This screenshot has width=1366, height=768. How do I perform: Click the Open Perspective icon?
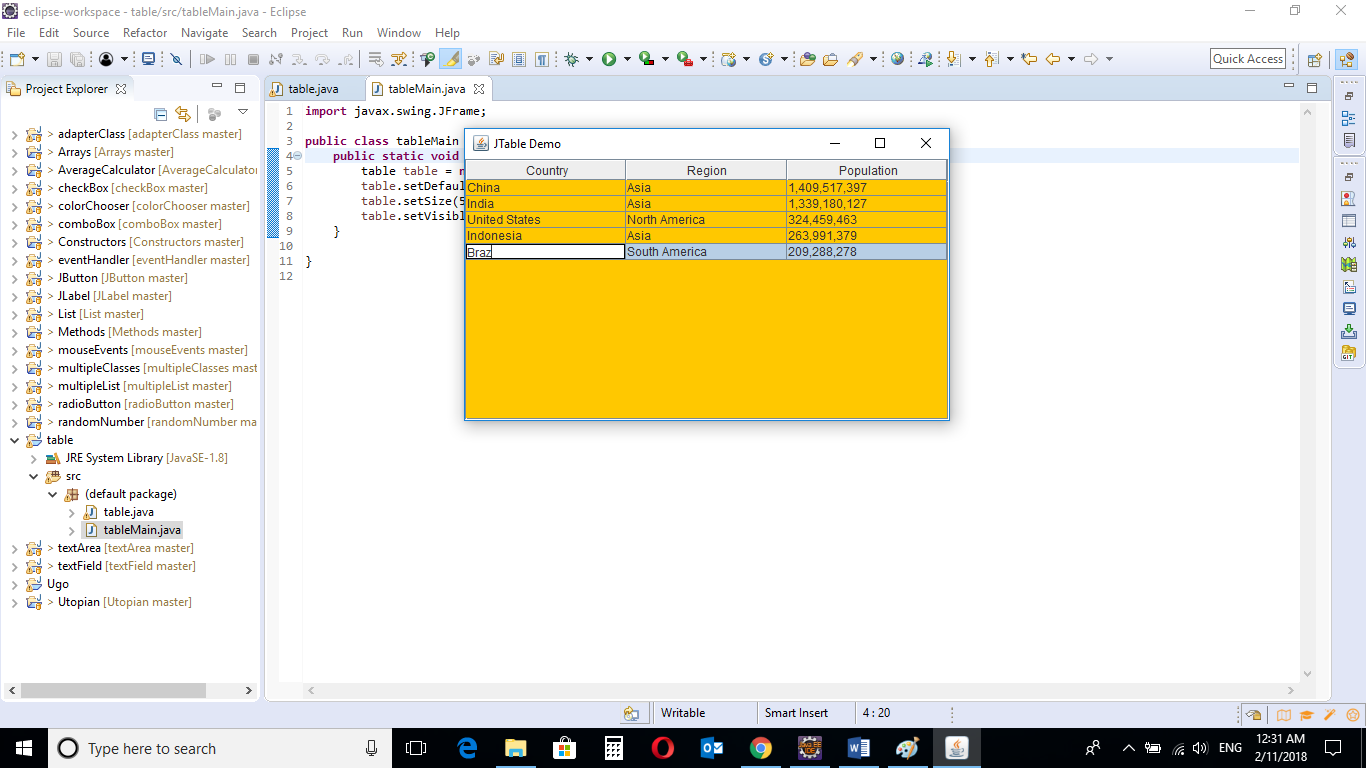(x=1315, y=60)
